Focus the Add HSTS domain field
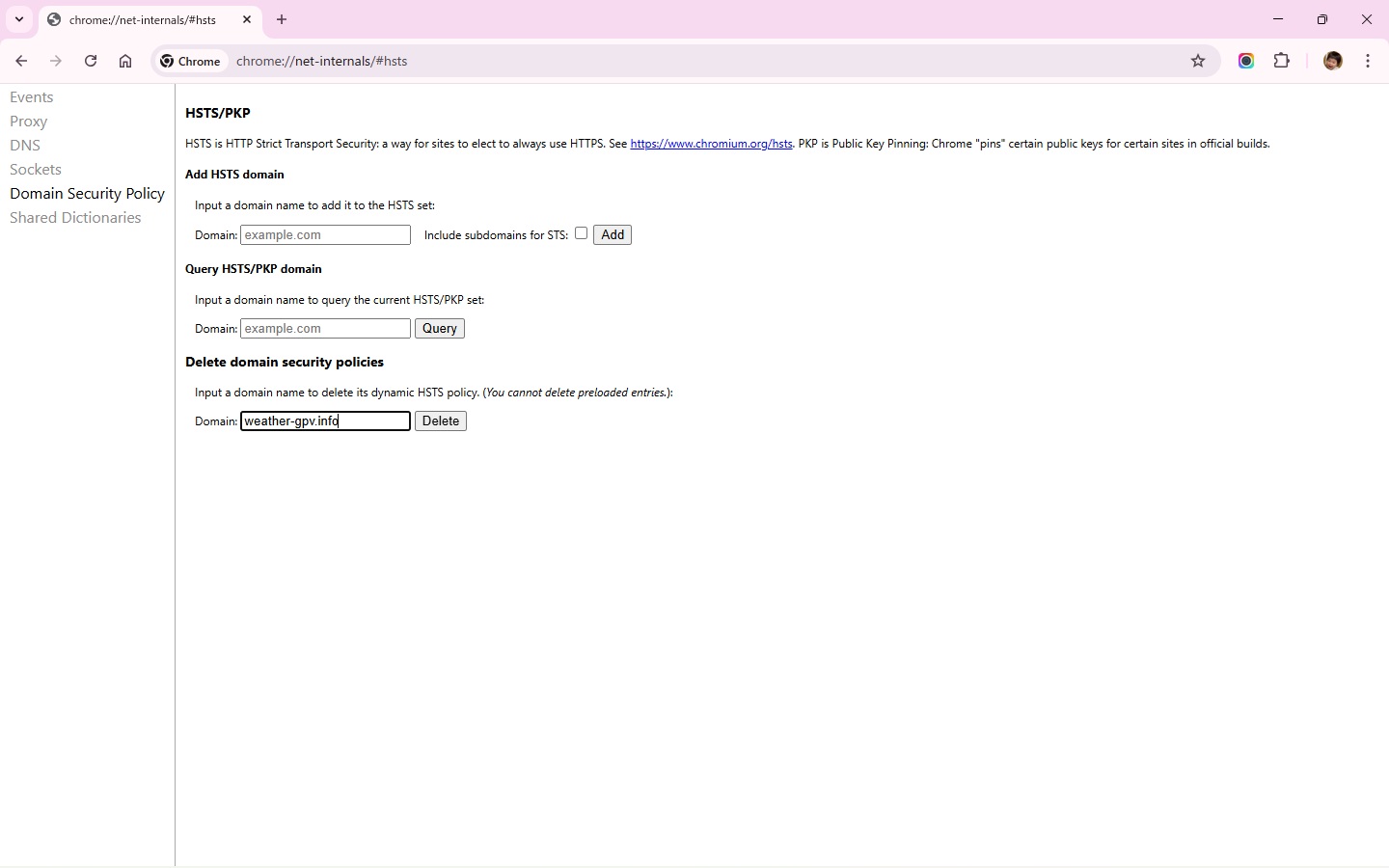This screenshot has width=1389, height=868. (325, 235)
